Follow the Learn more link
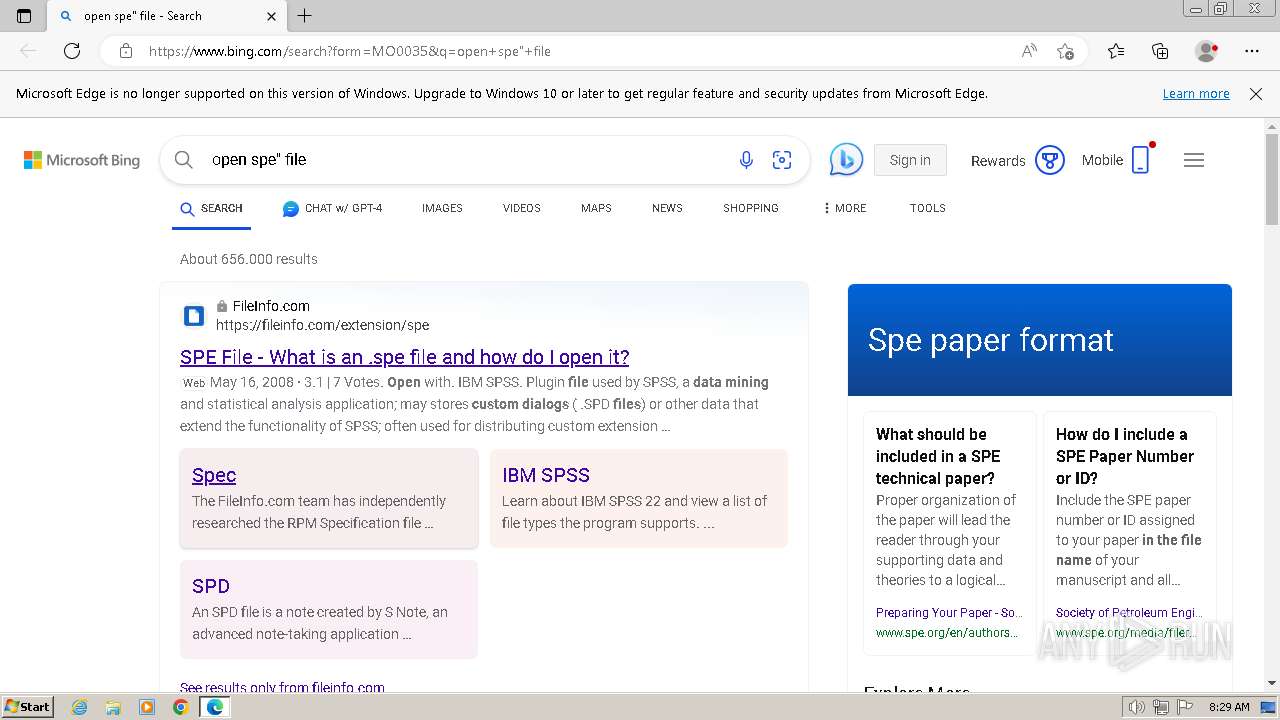This screenshot has height=720, width=1280. tap(1196, 93)
